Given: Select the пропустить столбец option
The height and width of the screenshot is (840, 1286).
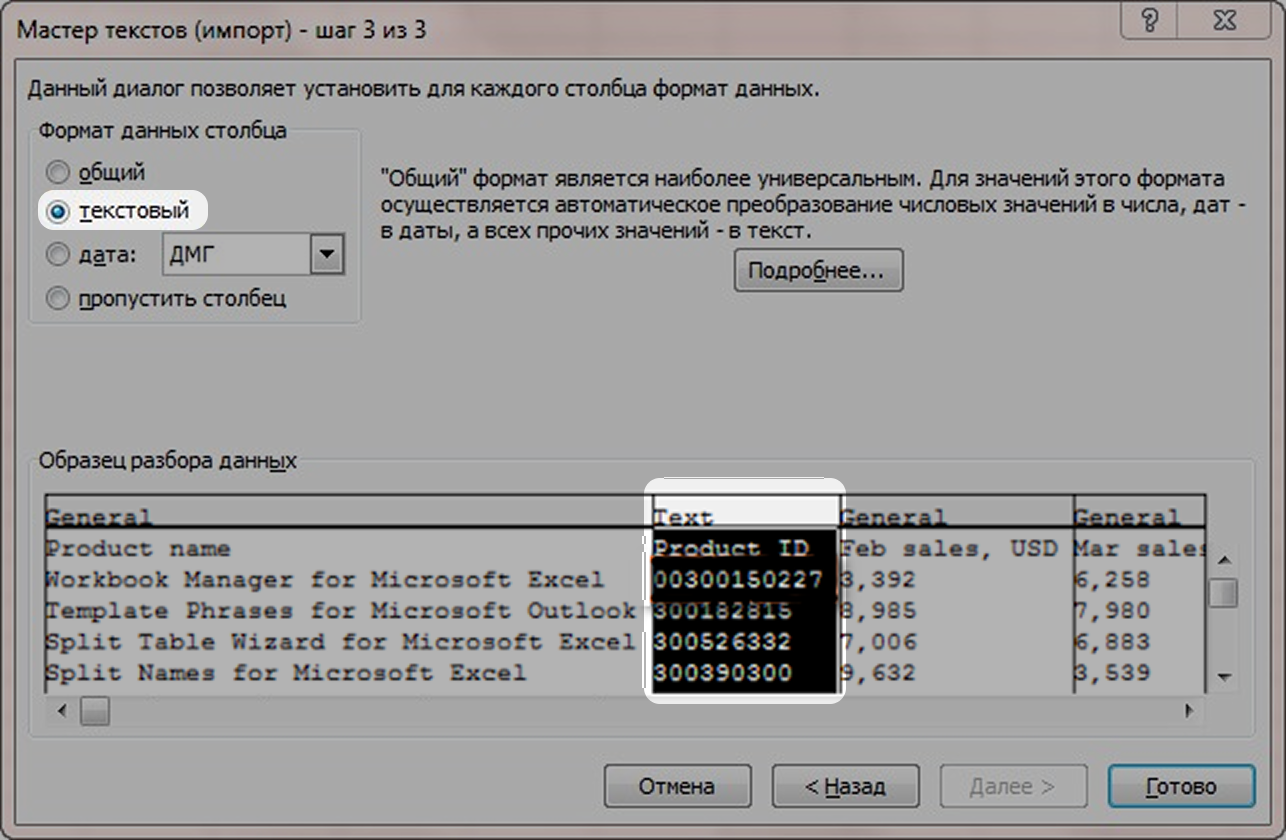Looking at the screenshot, I should pyautogui.click(x=59, y=299).
